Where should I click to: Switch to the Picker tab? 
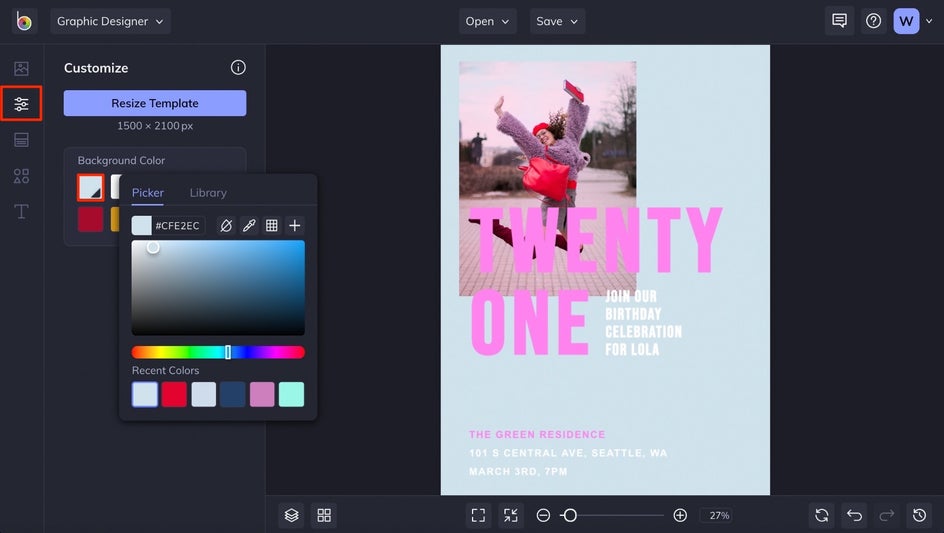click(x=148, y=193)
